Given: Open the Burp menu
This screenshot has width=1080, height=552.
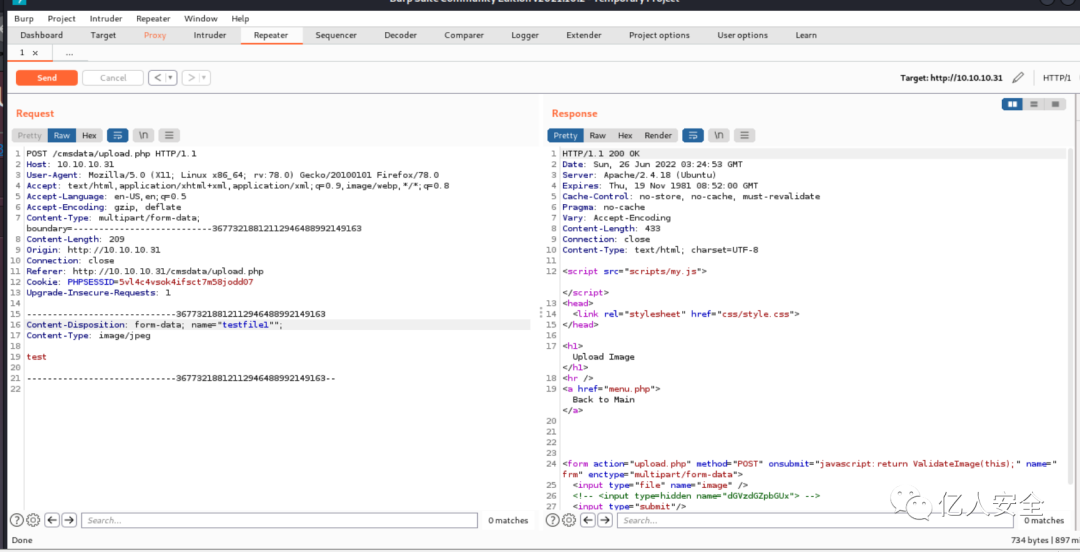Looking at the screenshot, I should pyautogui.click(x=23, y=19).
